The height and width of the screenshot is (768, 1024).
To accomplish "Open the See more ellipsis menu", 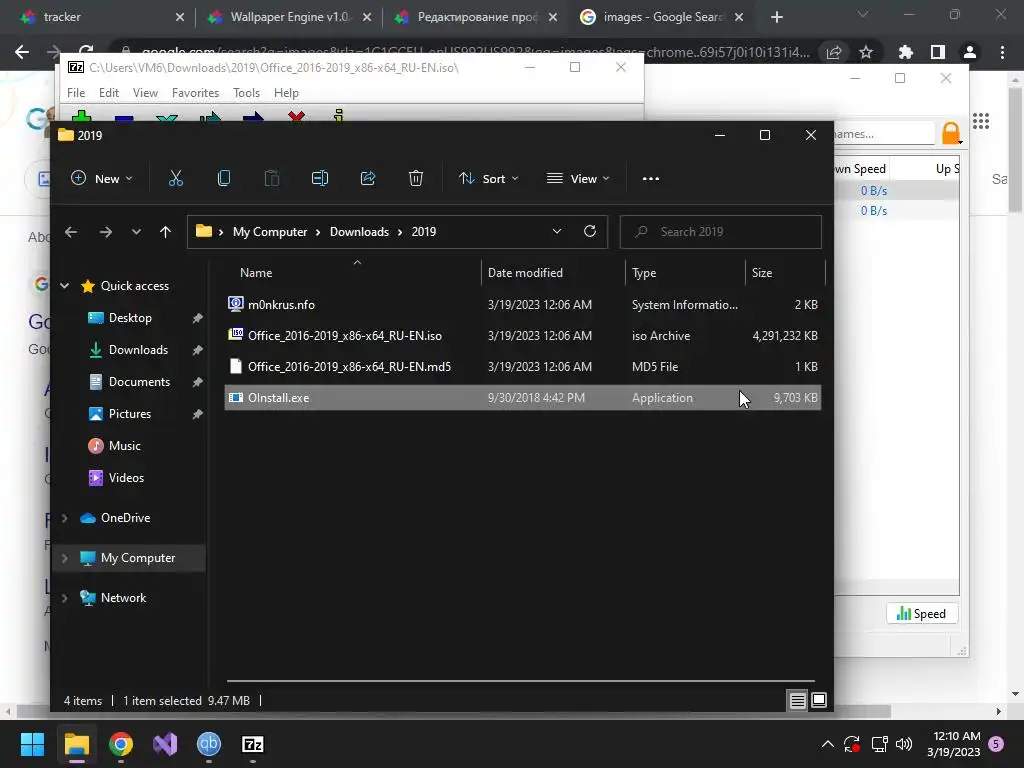I will point(650,179).
